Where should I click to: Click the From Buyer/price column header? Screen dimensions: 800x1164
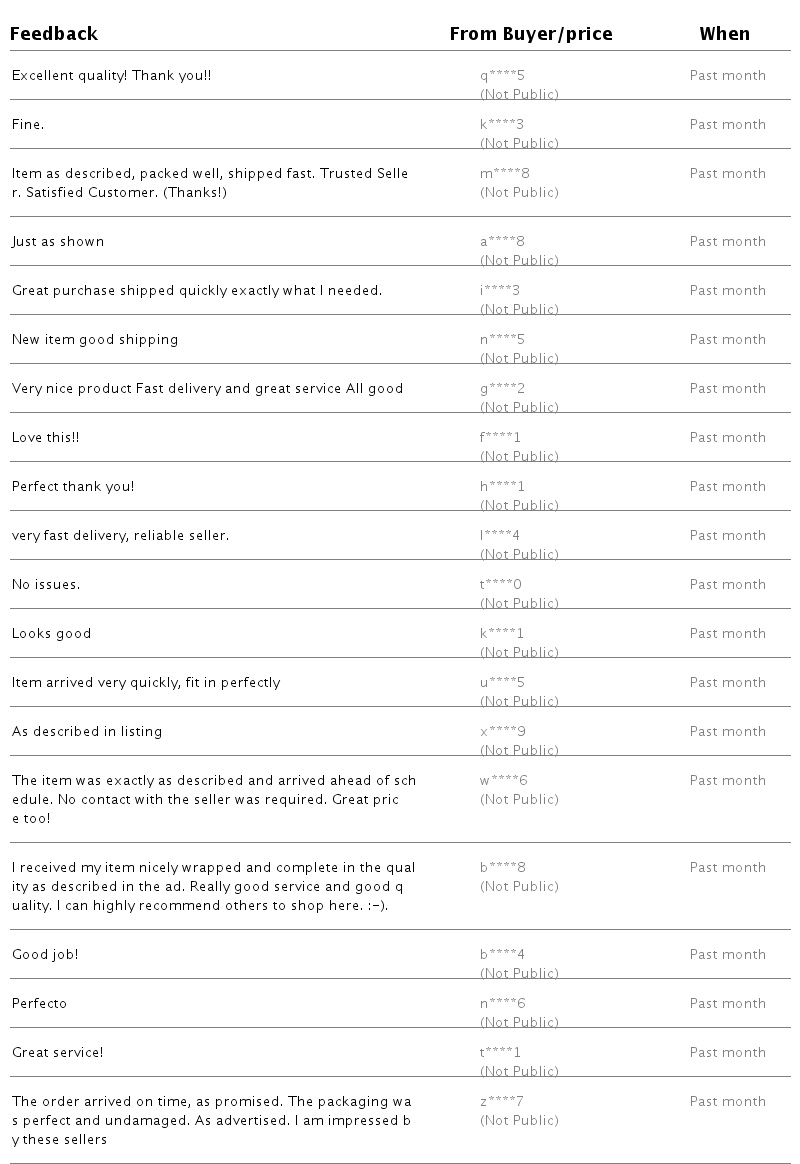tap(530, 34)
